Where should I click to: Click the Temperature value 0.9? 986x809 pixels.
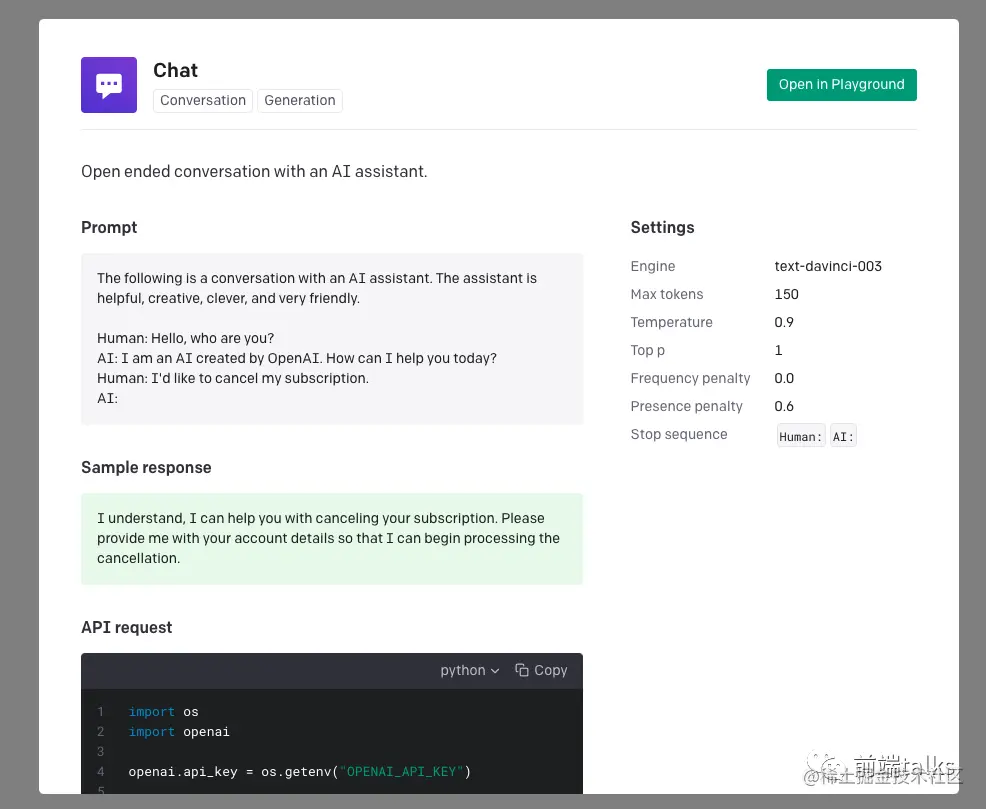[x=784, y=322]
